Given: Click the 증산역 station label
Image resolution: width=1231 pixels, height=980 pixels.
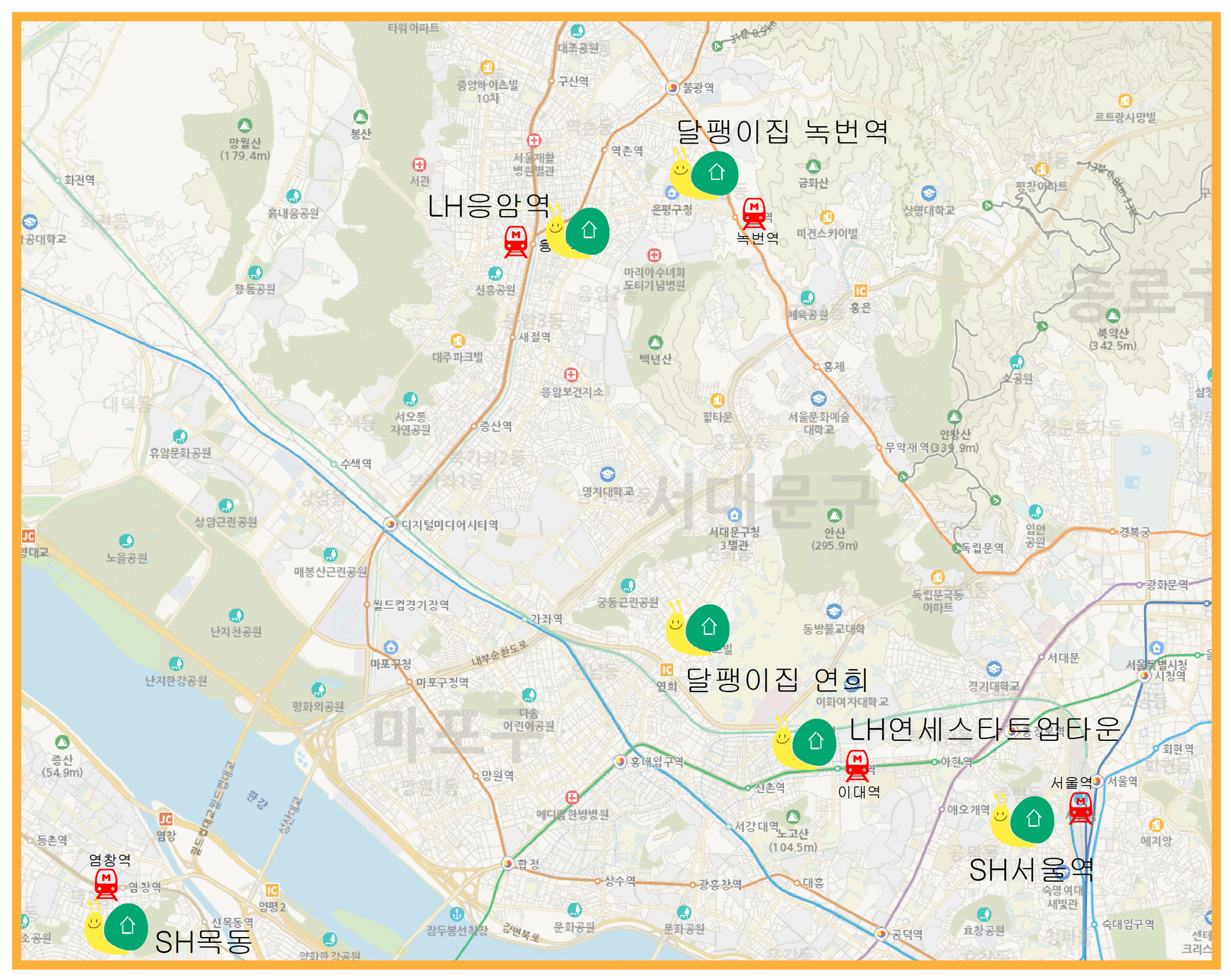Looking at the screenshot, I should (496, 426).
